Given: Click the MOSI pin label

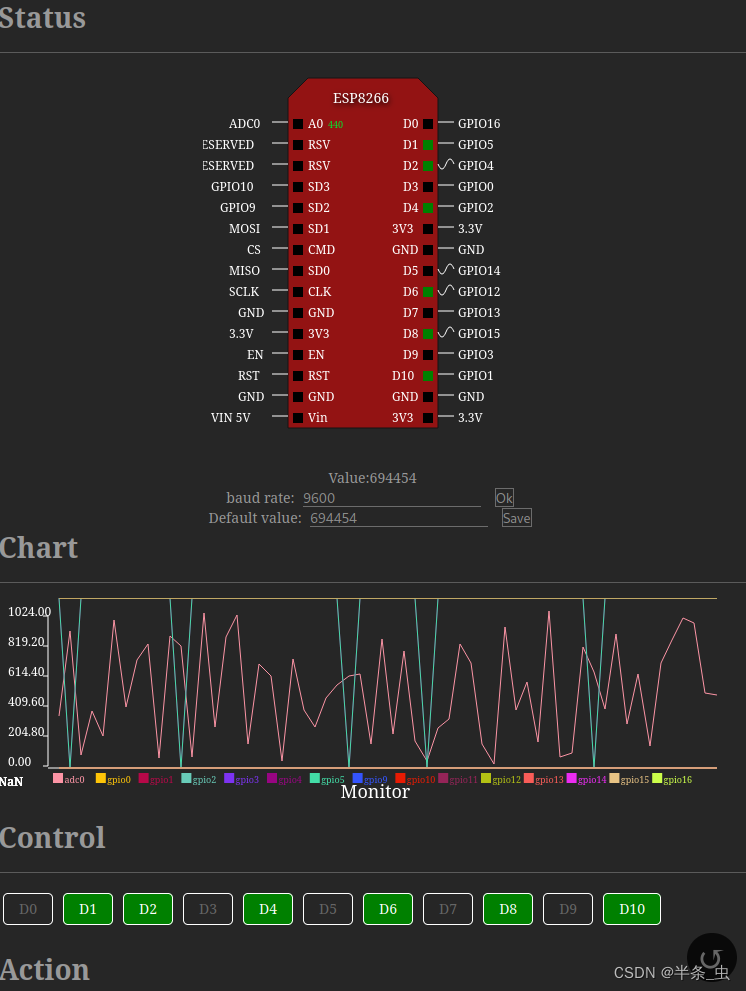Looking at the screenshot, I should [x=244, y=229].
